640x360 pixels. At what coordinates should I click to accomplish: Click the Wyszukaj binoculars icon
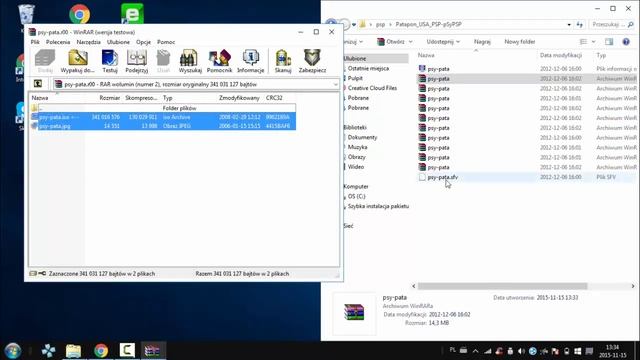coord(190,61)
